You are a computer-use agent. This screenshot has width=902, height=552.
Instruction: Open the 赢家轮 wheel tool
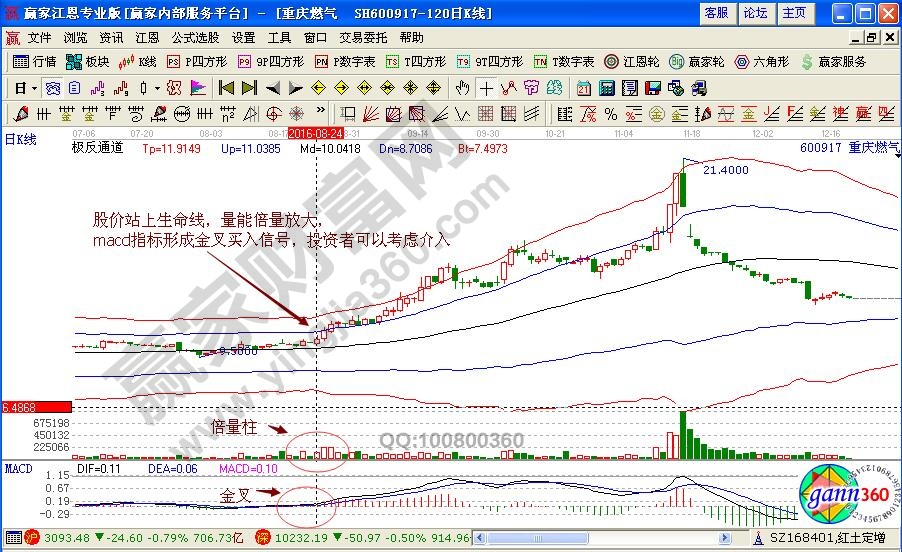(x=699, y=61)
